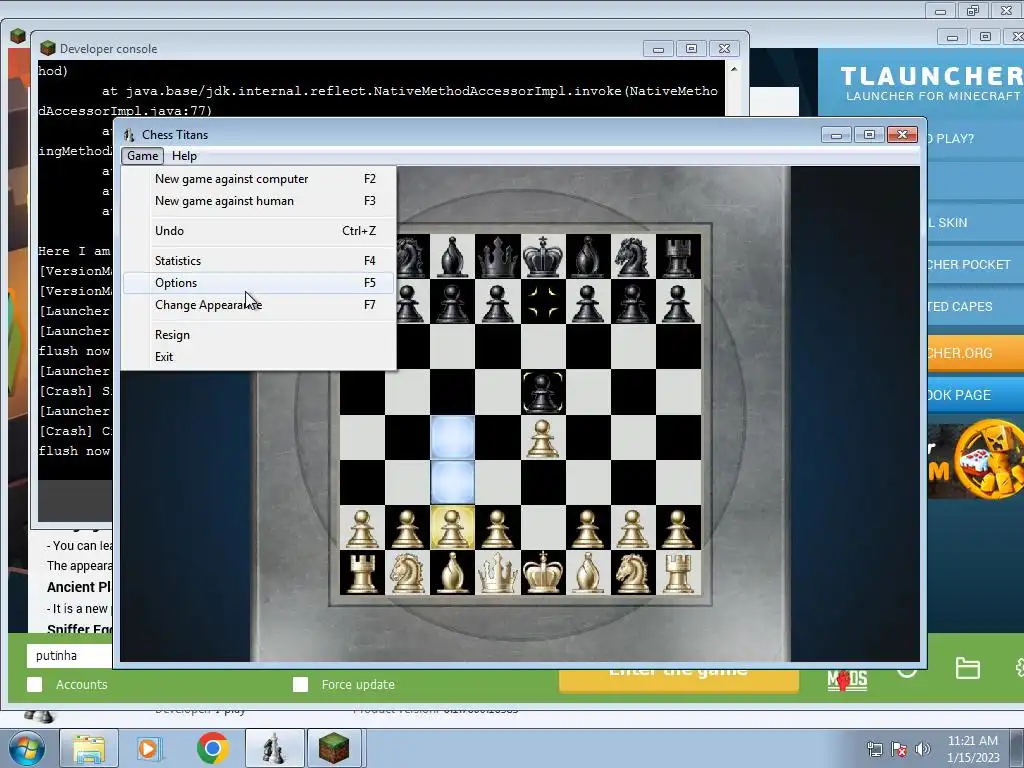The image size is (1024, 768).
Task: Open the Help menu of Chess Titans
Action: click(x=184, y=156)
